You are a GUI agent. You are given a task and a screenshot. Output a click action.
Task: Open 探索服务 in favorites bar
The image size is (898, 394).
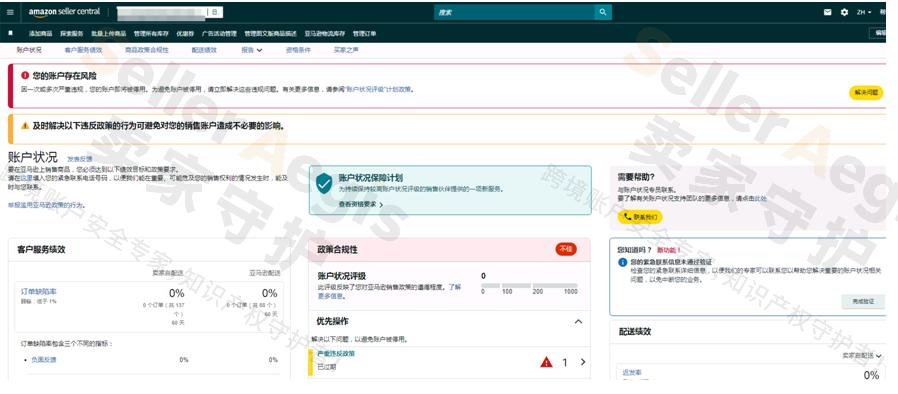click(72, 34)
